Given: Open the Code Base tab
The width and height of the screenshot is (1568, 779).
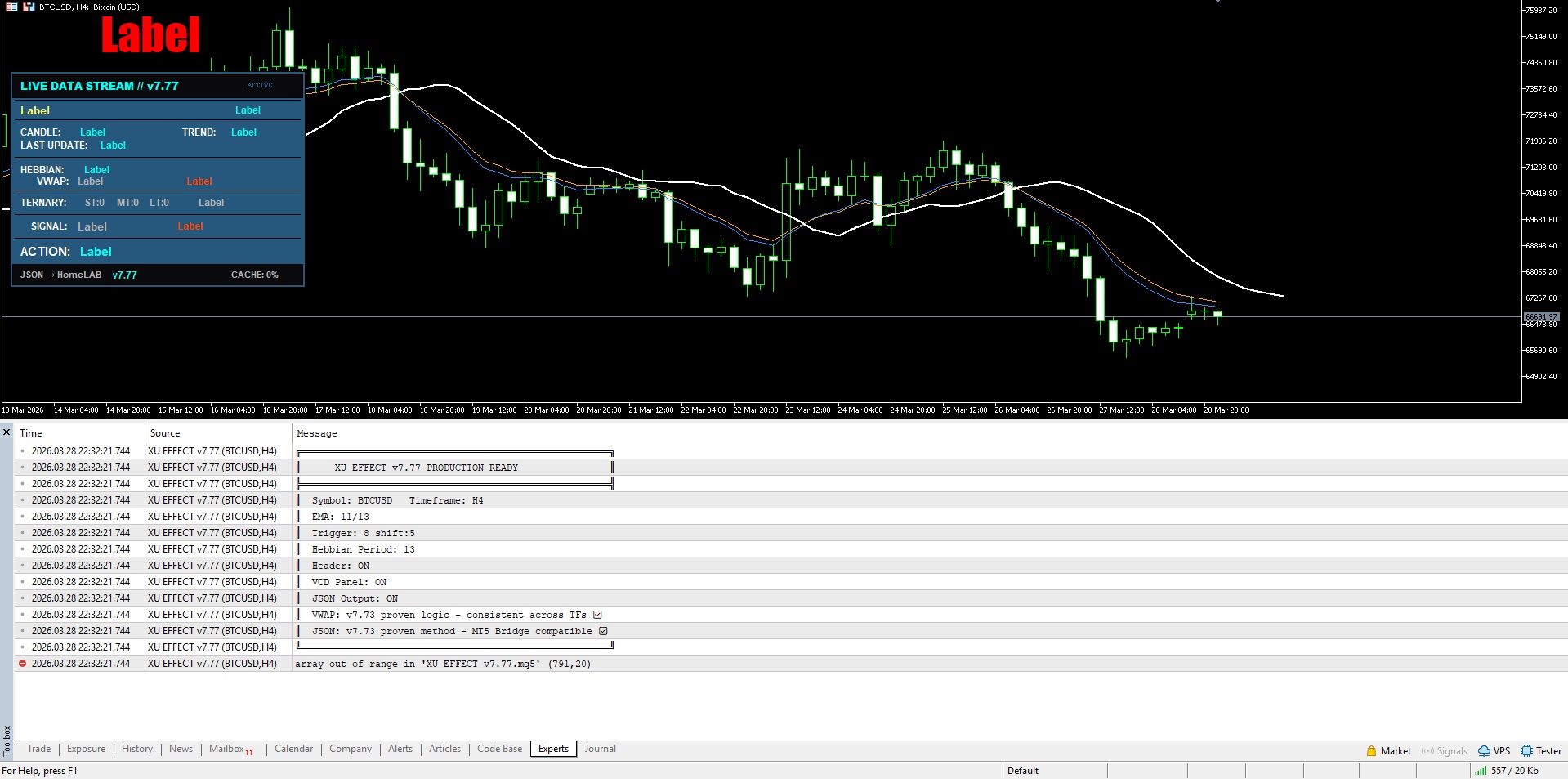Looking at the screenshot, I should coord(499,749).
